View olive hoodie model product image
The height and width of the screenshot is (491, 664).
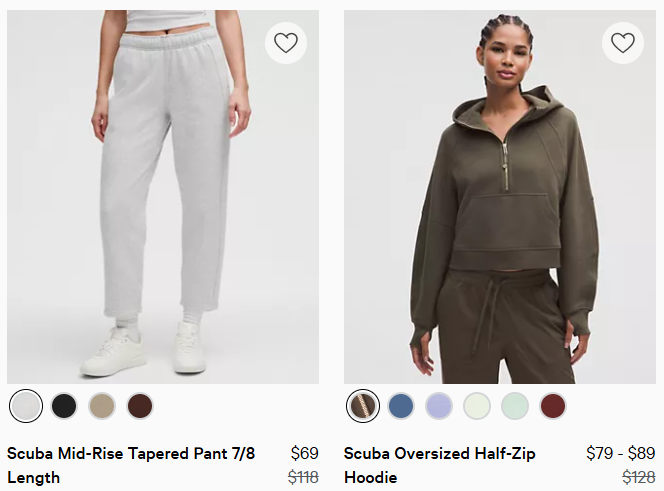(500, 197)
